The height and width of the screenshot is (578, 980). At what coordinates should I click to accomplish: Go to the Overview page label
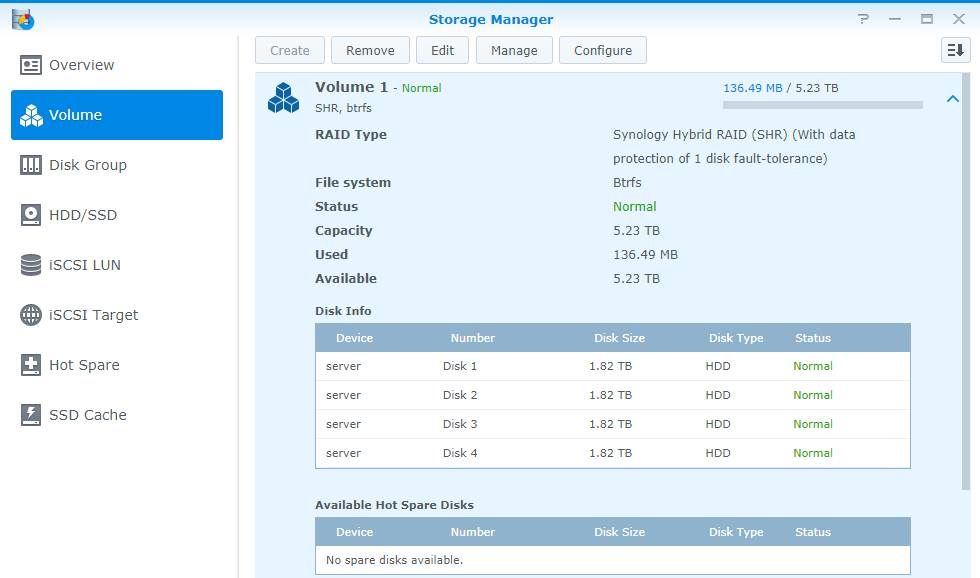[x=81, y=65]
